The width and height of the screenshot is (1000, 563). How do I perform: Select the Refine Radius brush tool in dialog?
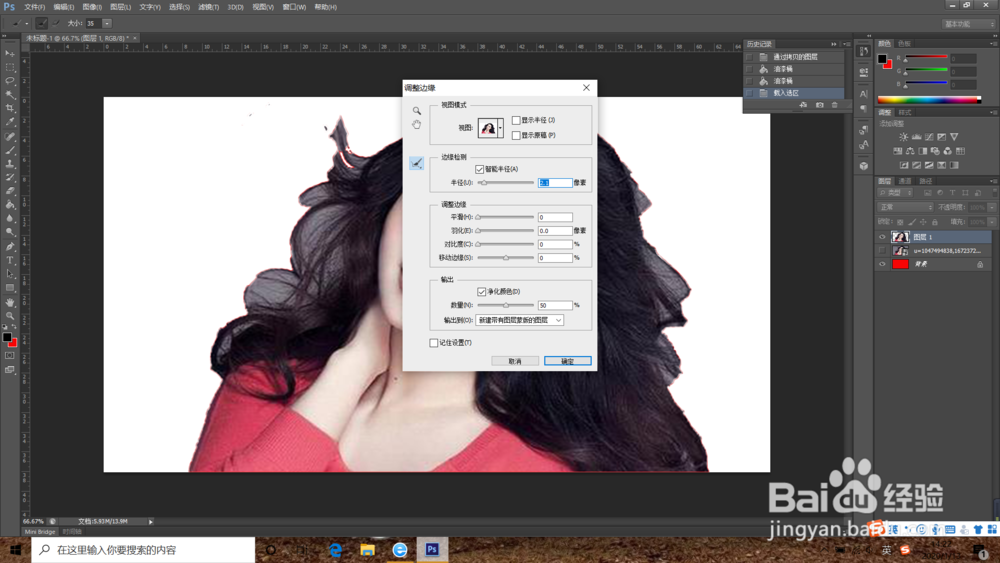click(416, 164)
